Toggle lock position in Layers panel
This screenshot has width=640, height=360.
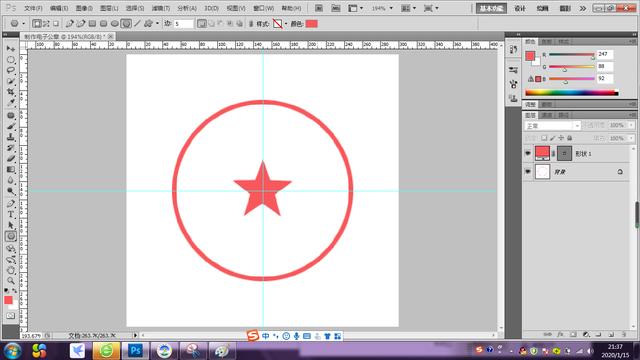coord(561,138)
